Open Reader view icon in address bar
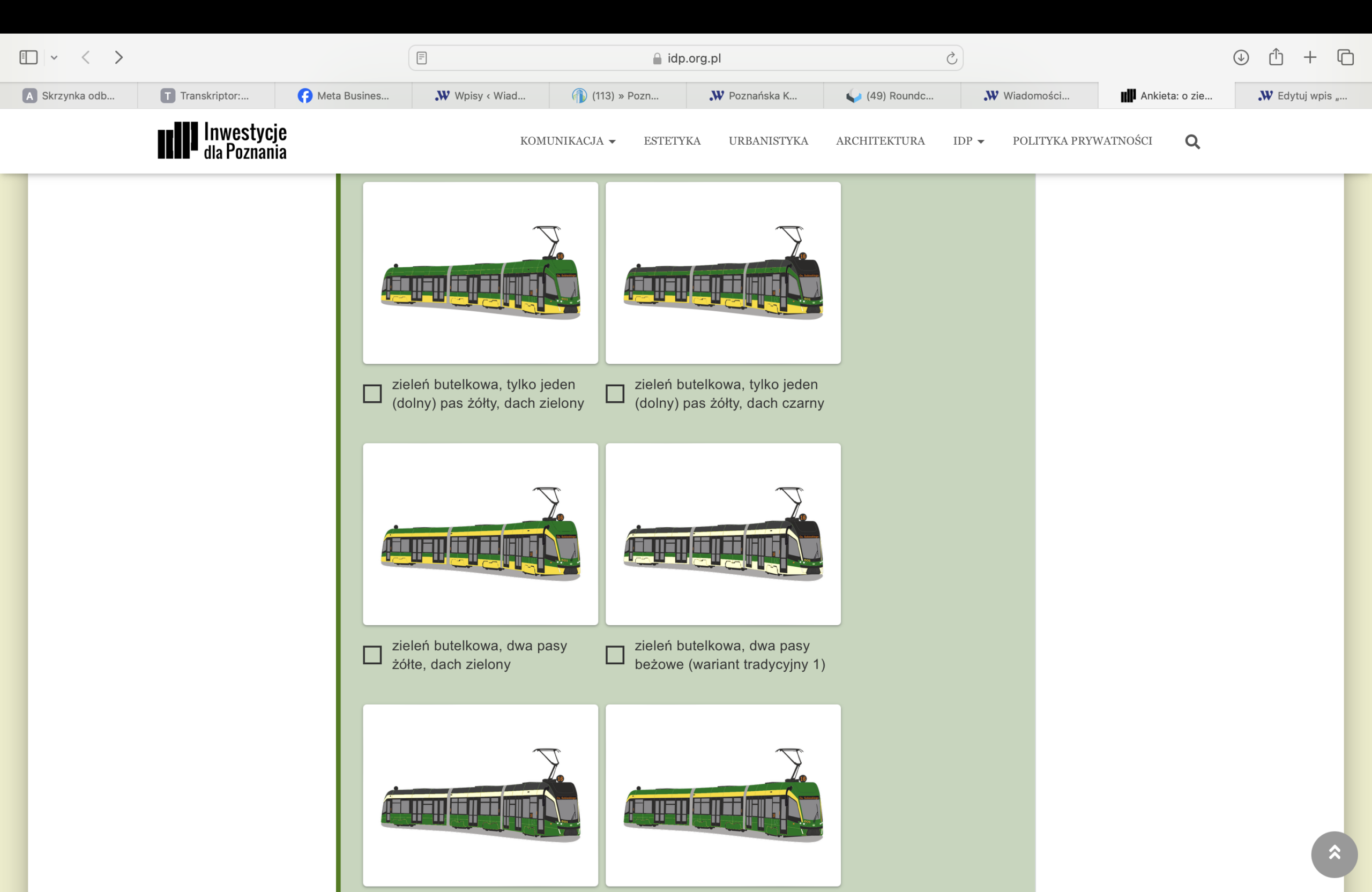This screenshot has height=892, width=1372. click(421, 58)
